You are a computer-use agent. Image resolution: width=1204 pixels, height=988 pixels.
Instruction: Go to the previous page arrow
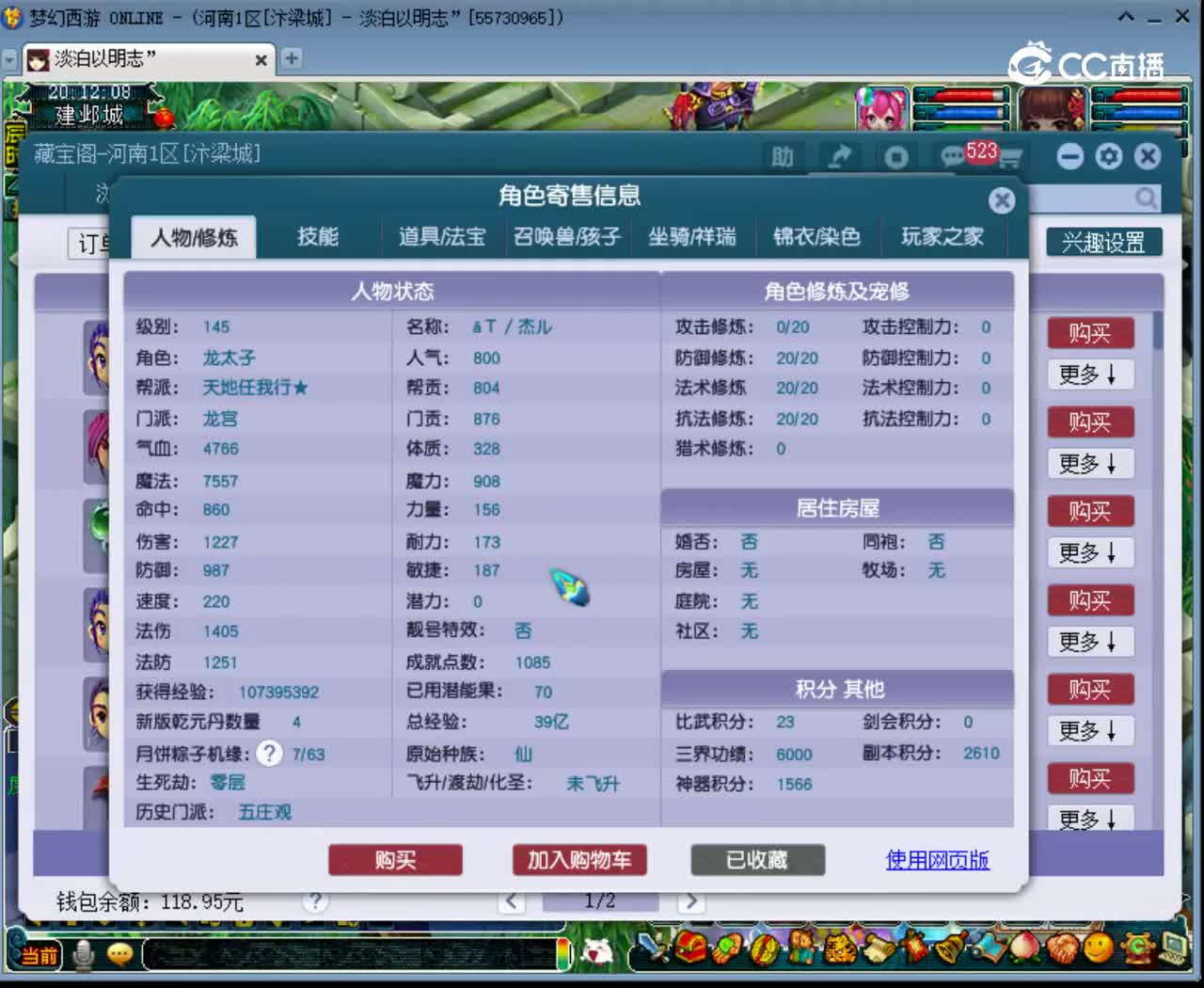pyautogui.click(x=512, y=901)
